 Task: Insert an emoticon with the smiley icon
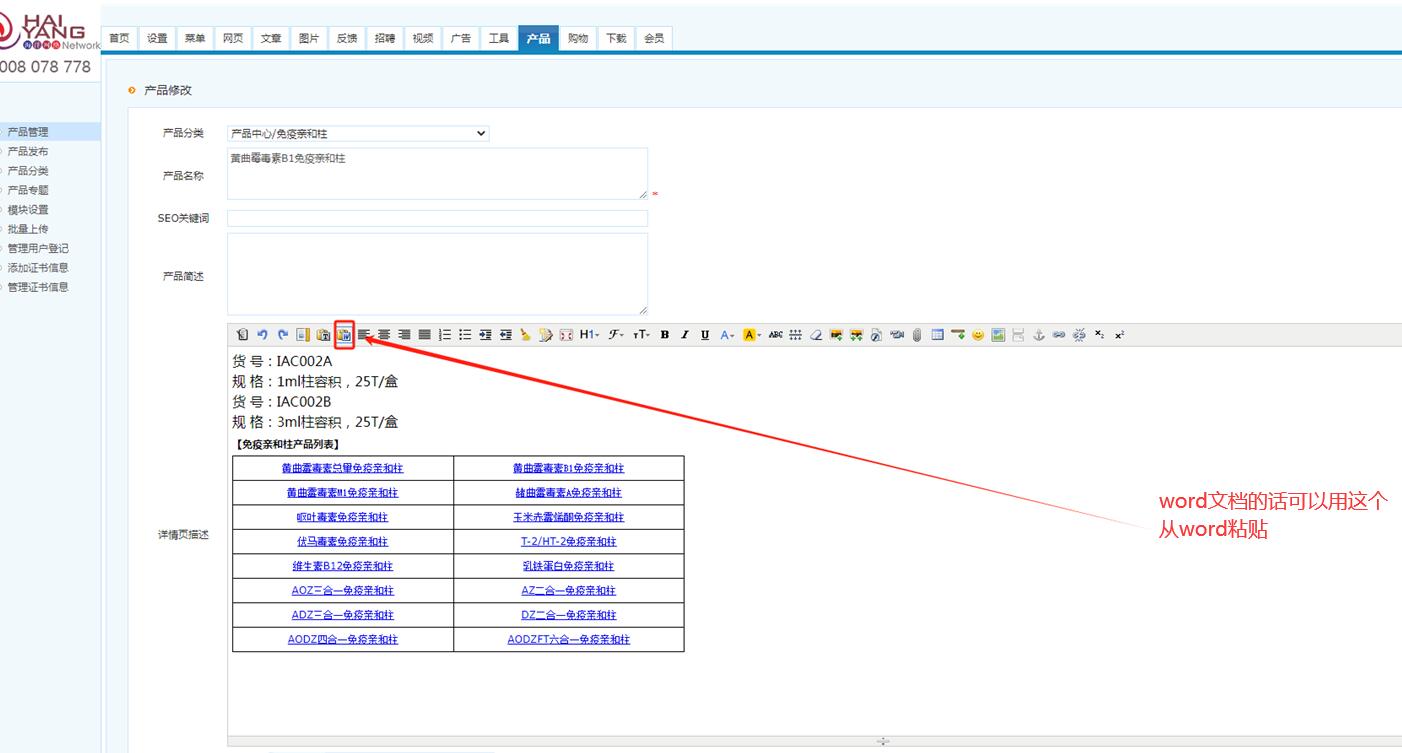[978, 335]
